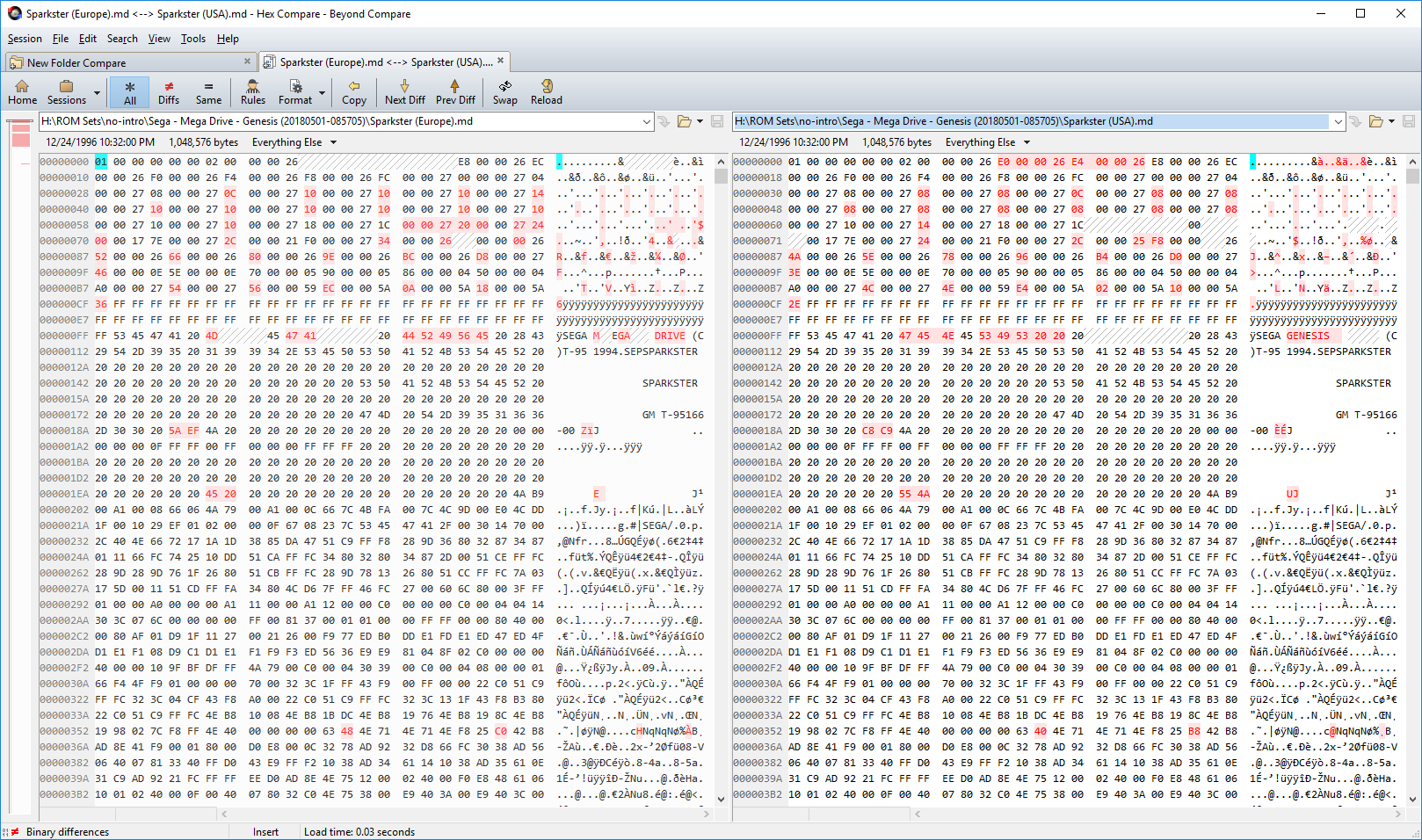Click the Insert mode status indicator
Viewport: 1422px width, 840px height.
tap(265, 832)
